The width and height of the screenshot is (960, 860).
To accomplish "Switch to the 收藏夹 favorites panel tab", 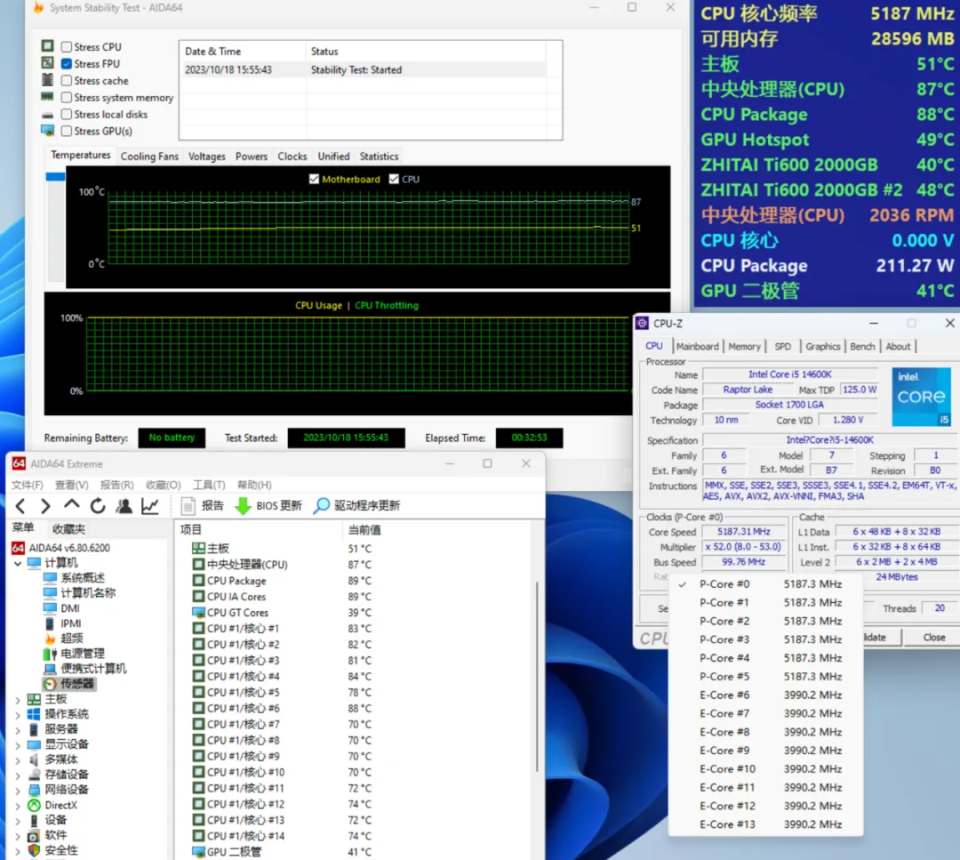I will coord(69,528).
